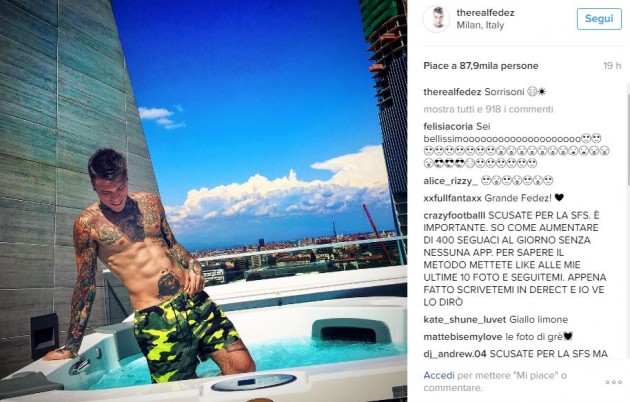The height and width of the screenshot is (402, 630).
Task: Click the Accedi login link
Action: click(439, 375)
